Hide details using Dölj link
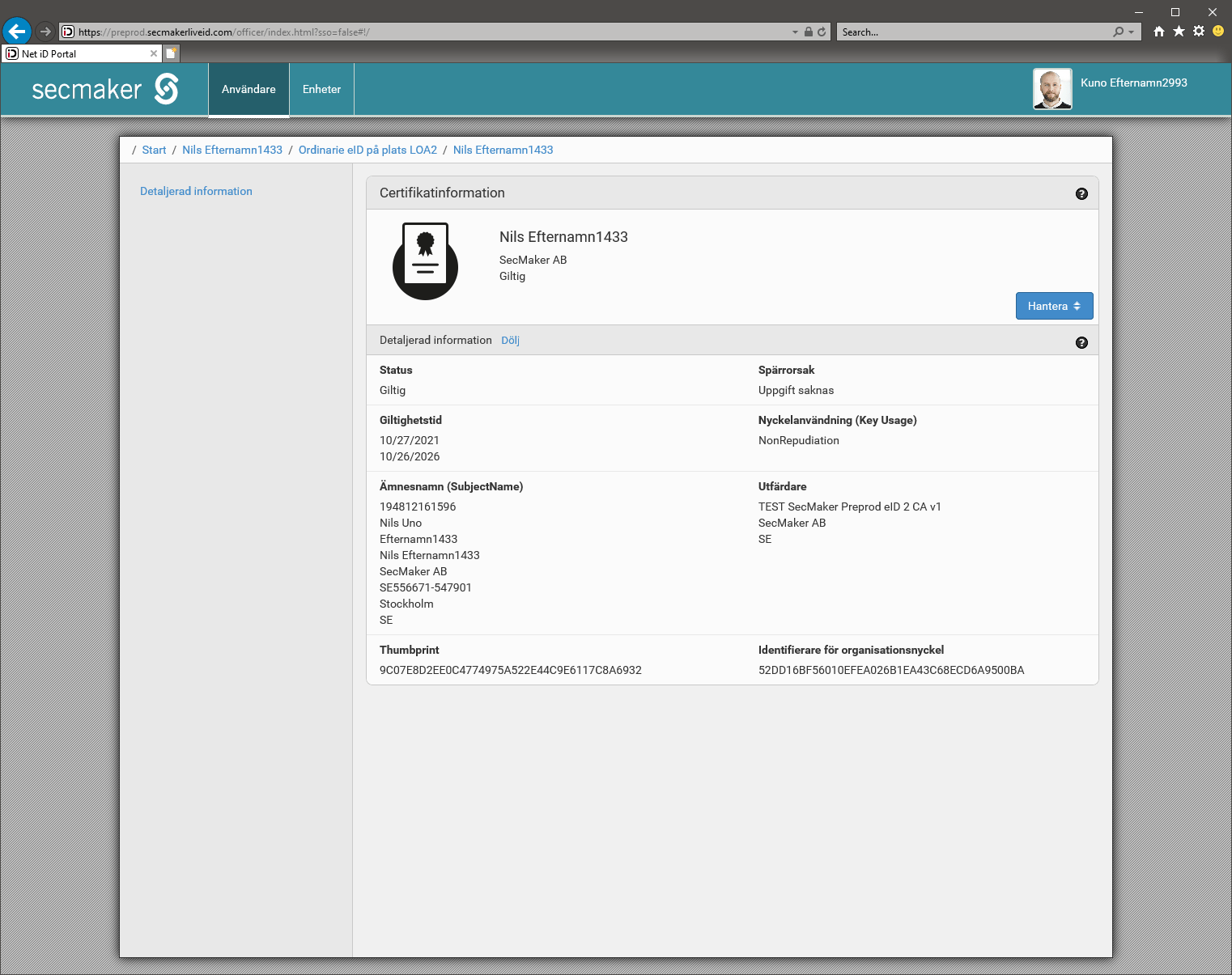 [510, 341]
